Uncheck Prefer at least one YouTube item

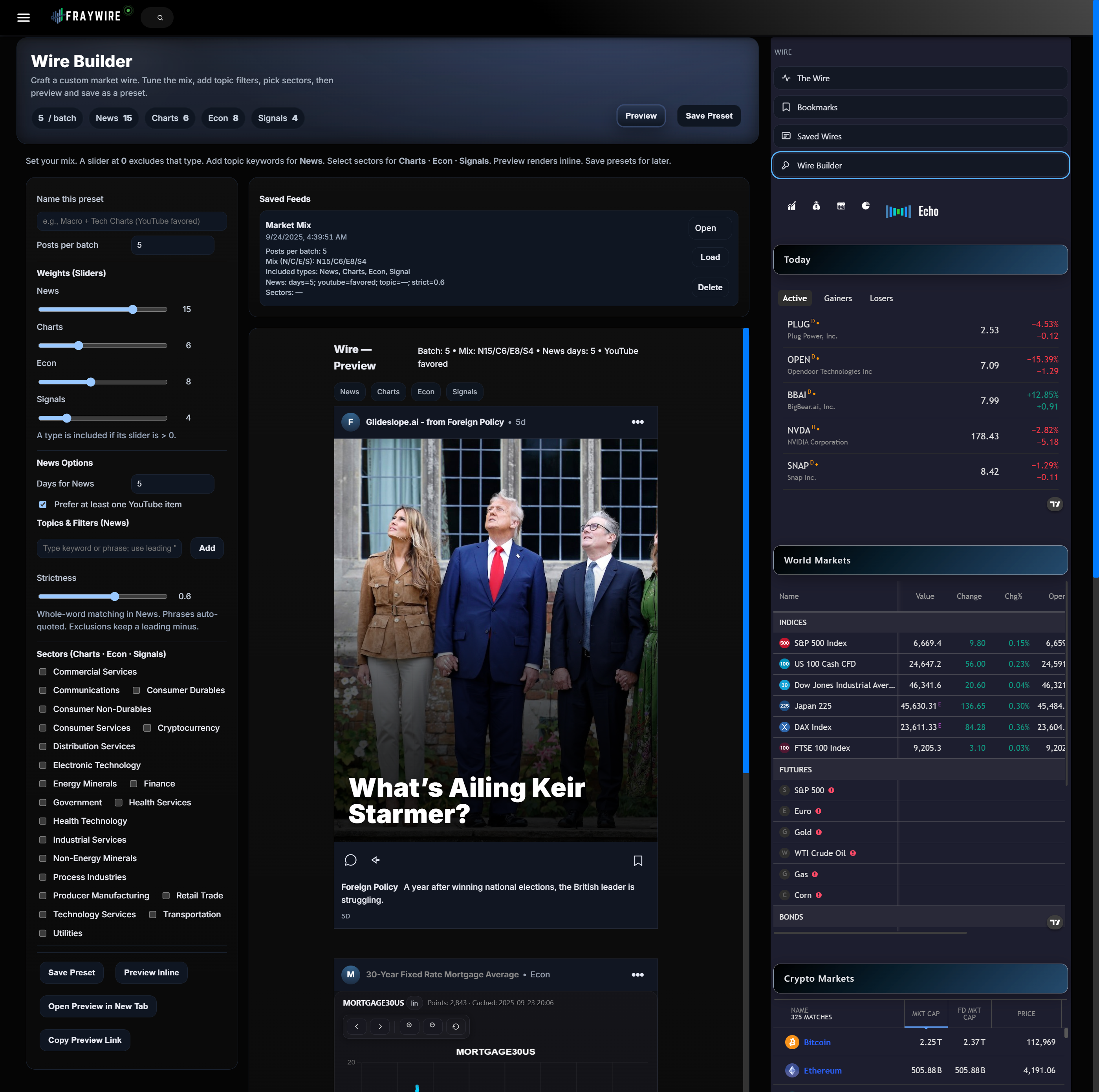coord(43,505)
